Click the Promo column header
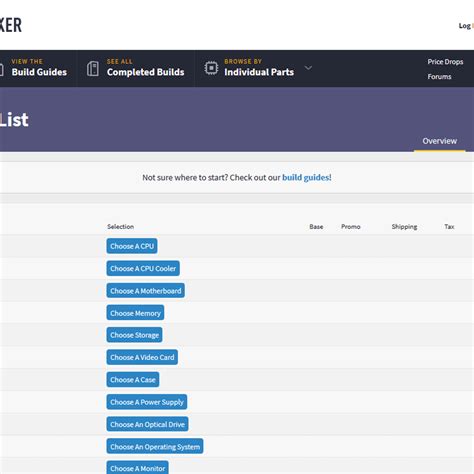This screenshot has height=474, width=474. (x=351, y=227)
